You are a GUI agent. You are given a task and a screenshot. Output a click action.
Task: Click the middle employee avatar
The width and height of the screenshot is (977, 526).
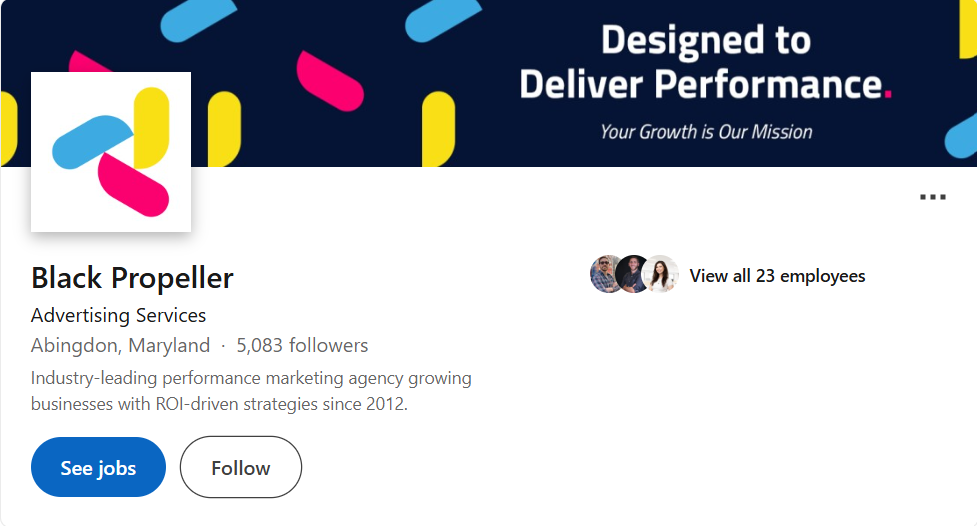633,275
